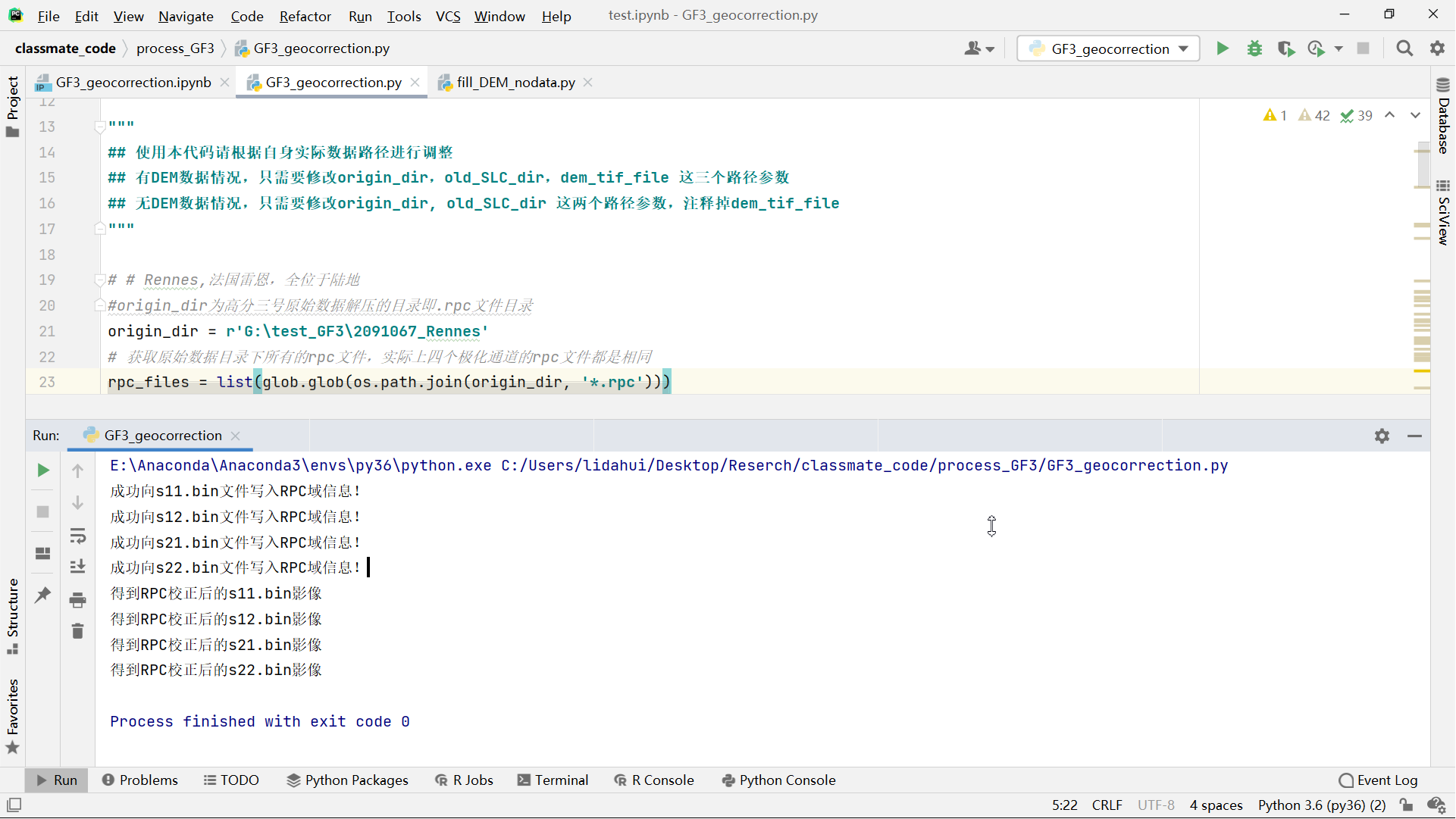Rerun the program from the Run panel
Screen dimensions: 1456x819
point(43,470)
